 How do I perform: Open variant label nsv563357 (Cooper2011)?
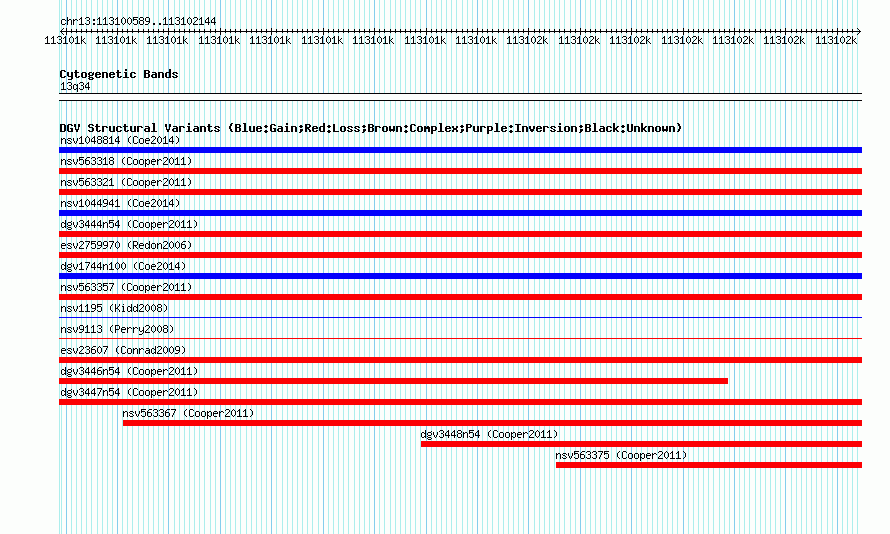126,287
